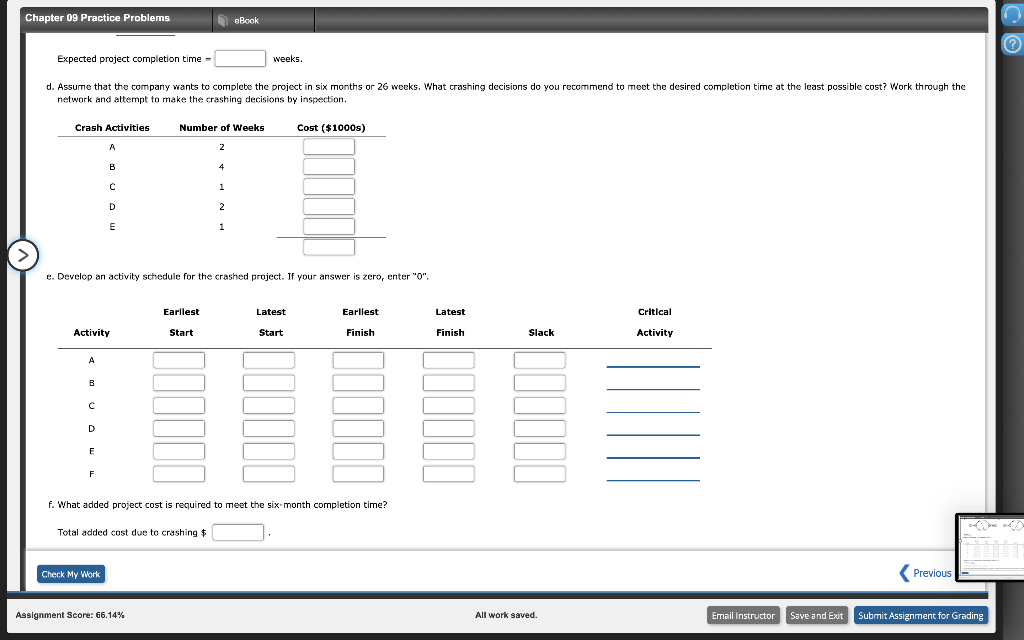This screenshot has height=640, width=1024.
Task: Select Latest Finish field for activity B
Action: [x=449, y=383]
